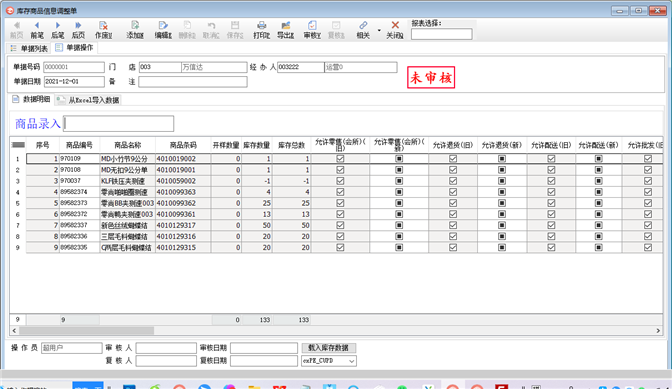Image resolution: width=672 pixels, height=389 pixels.
Task: Click the 经办人 code field 003222
Action: (x=300, y=67)
